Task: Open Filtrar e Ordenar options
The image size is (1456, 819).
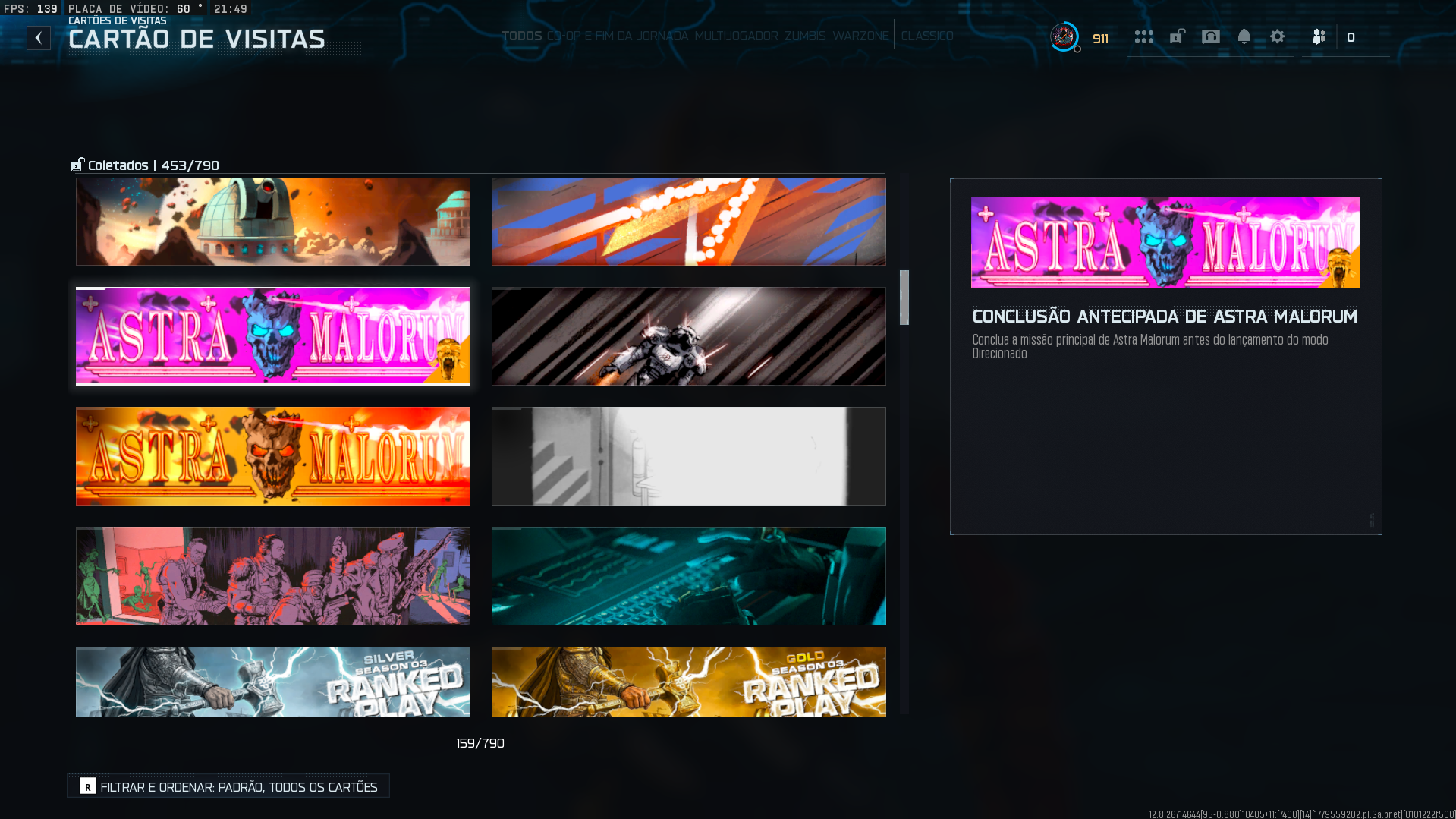Action: [x=228, y=786]
